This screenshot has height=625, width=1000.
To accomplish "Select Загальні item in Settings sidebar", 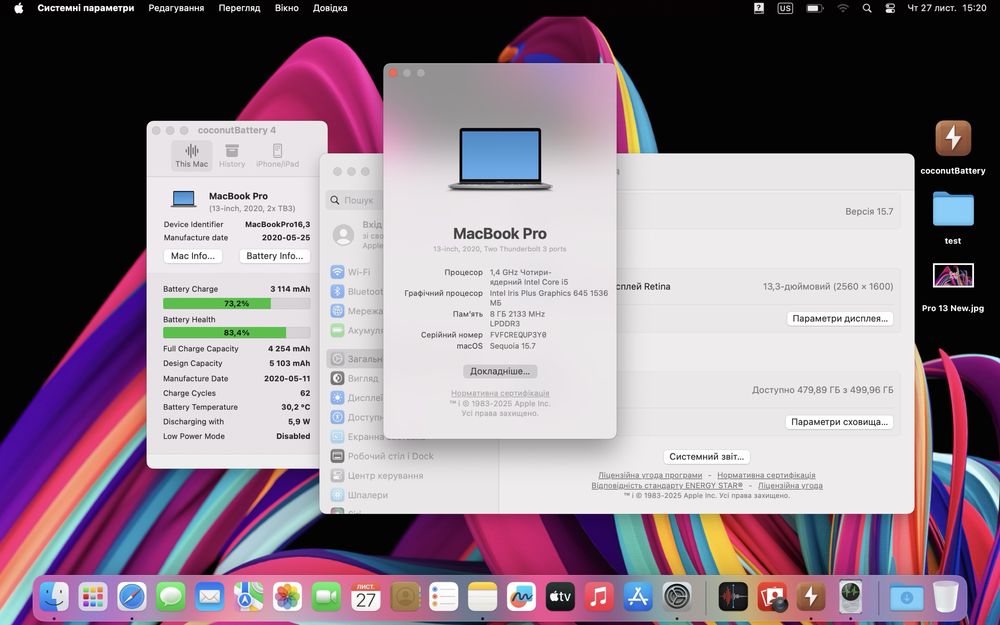I will click(356, 359).
